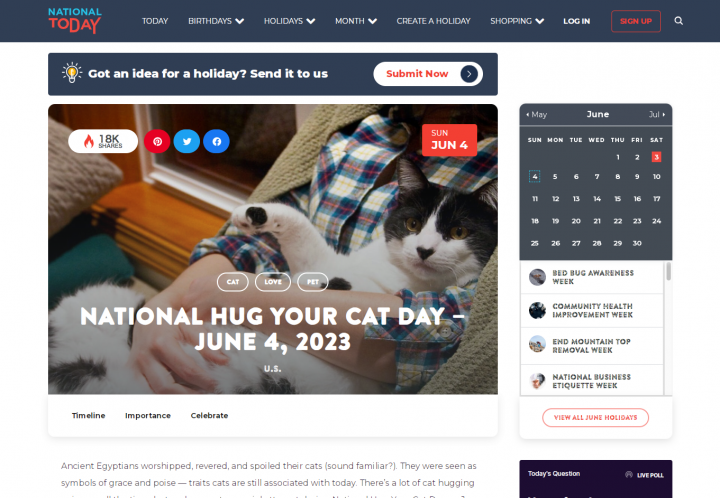Viewport: 720px width, 498px height.
Task: Go to next month Jul
Action: tap(657, 114)
